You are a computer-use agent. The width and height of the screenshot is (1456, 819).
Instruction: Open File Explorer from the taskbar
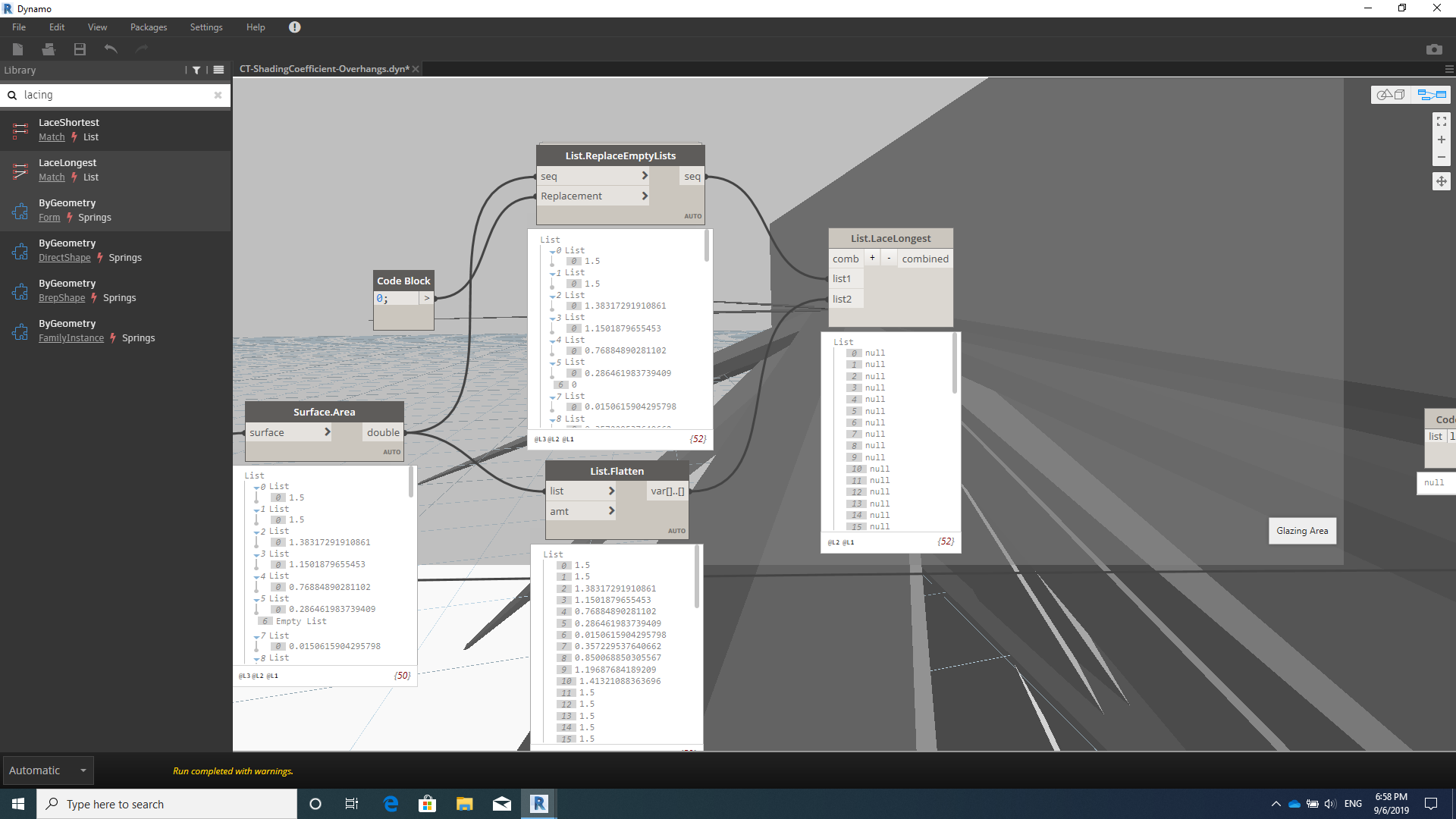click(464, 804)
